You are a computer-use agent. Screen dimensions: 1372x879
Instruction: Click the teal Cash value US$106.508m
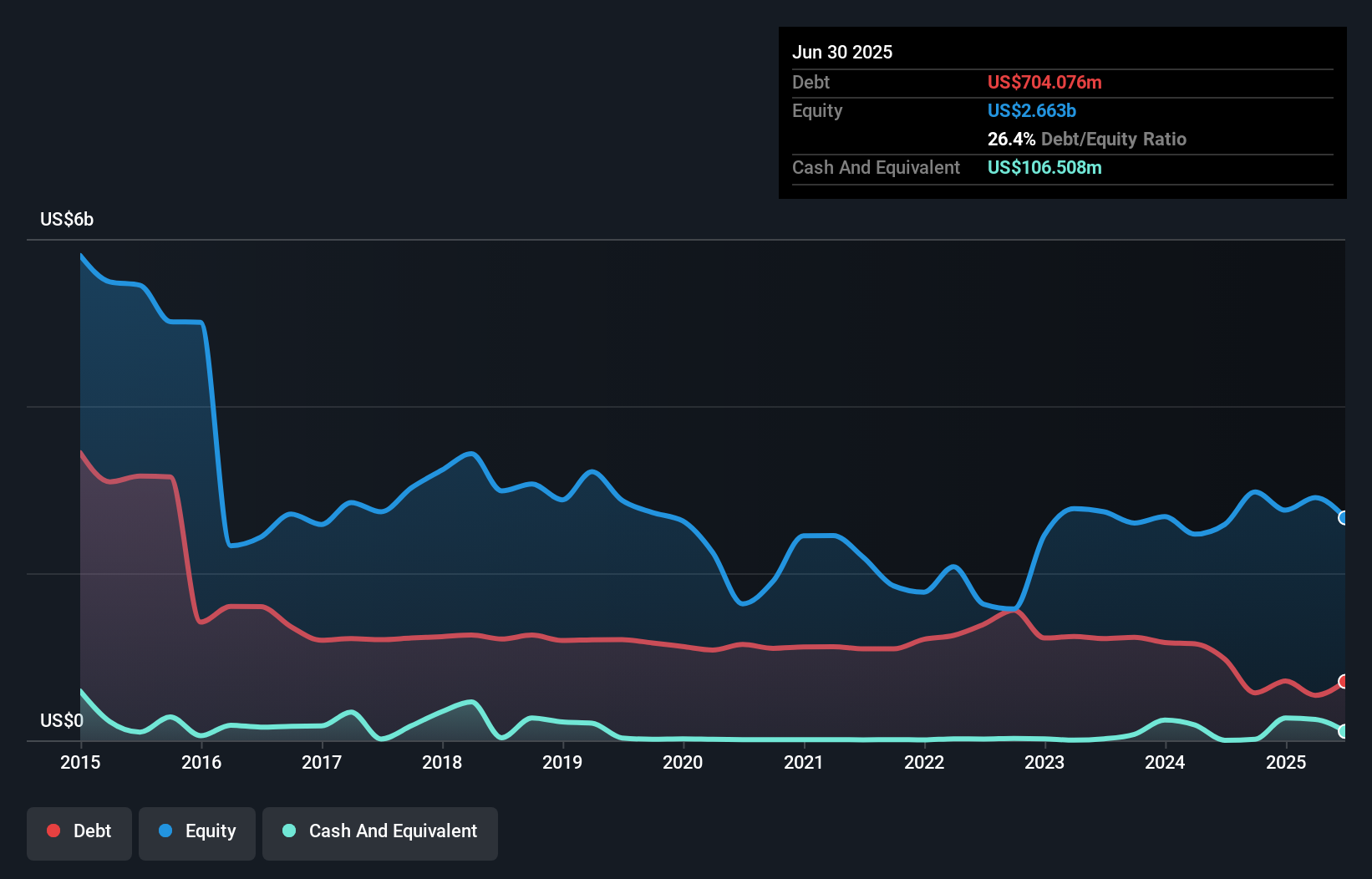(x=1044, y=167)
